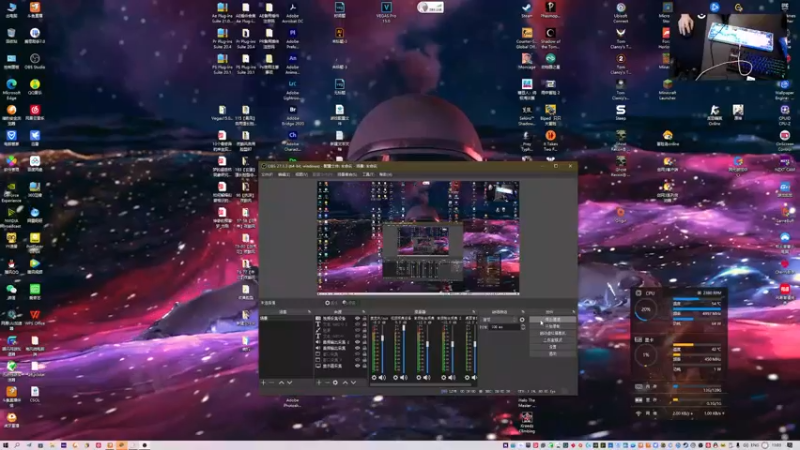
Task: Click 工作室模式 button in OBS controls
Action: [553, 340]
